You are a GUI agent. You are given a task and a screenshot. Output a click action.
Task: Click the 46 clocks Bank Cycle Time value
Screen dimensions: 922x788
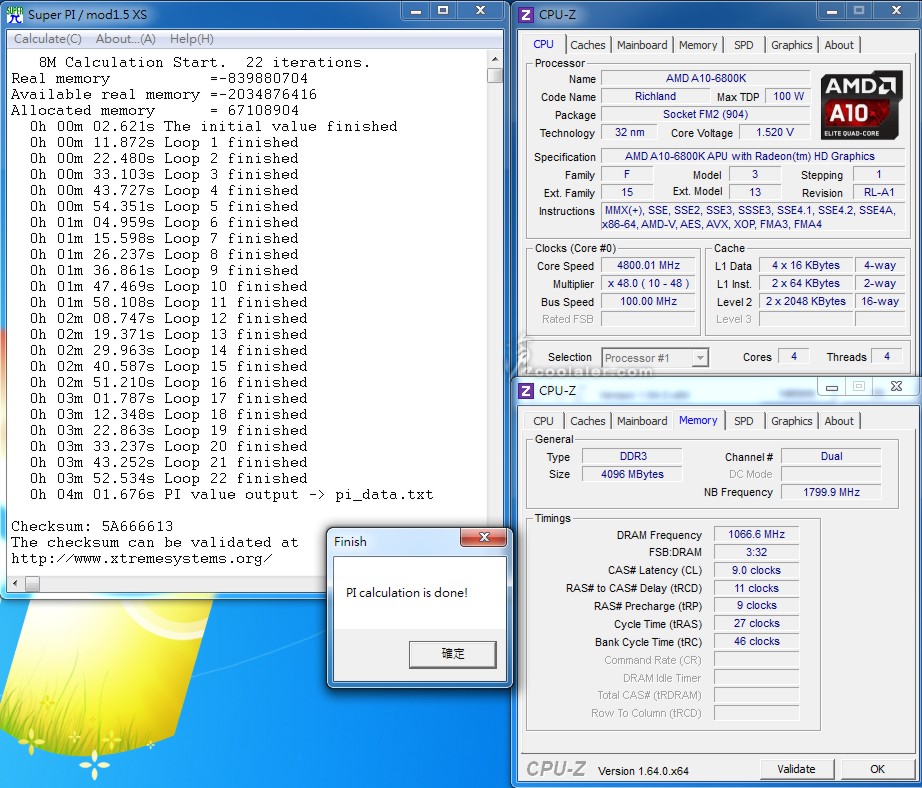pyautogui.click(x=756, y=642)
